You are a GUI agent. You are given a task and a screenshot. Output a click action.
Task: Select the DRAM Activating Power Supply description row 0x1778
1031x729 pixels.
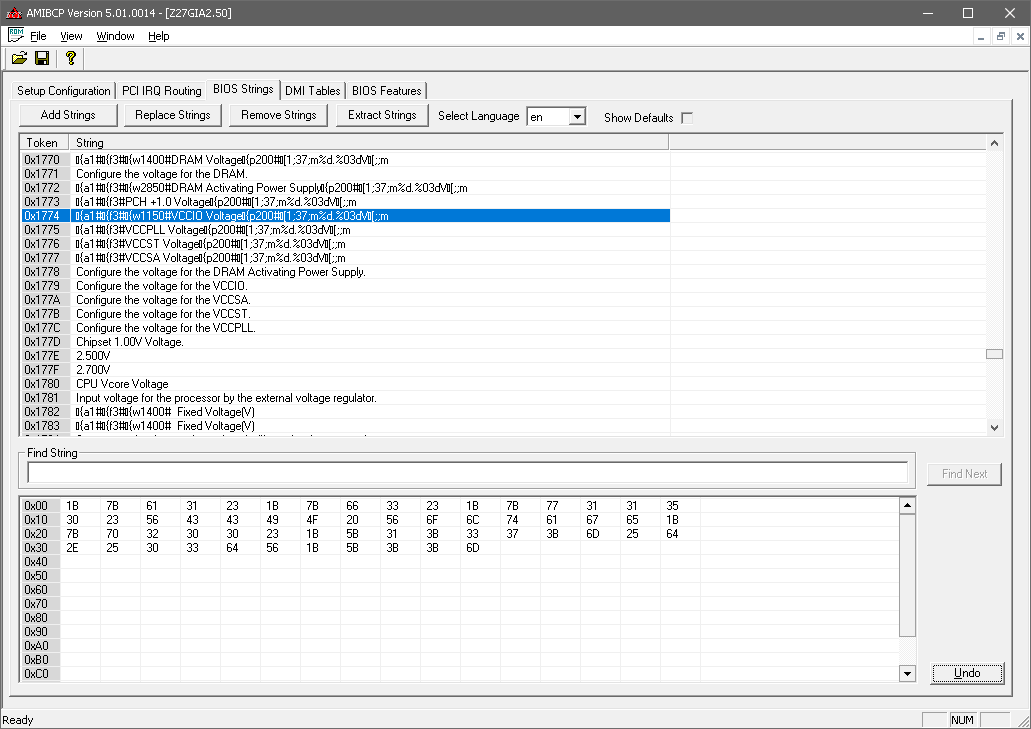tap(345, 272)
